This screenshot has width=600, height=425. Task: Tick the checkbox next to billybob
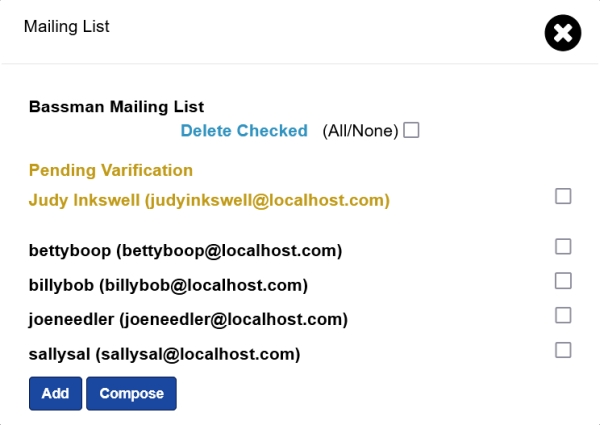click(x=563, y=281)
